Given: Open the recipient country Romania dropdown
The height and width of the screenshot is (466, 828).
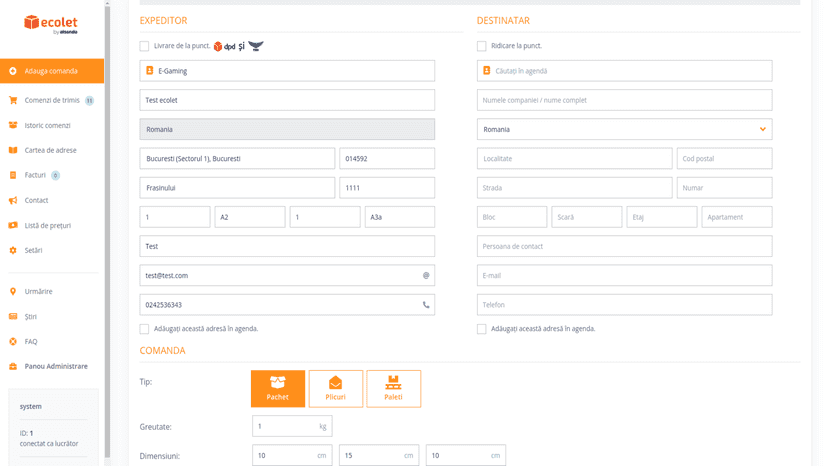Looking at the screenshot, I should [624, 129].
